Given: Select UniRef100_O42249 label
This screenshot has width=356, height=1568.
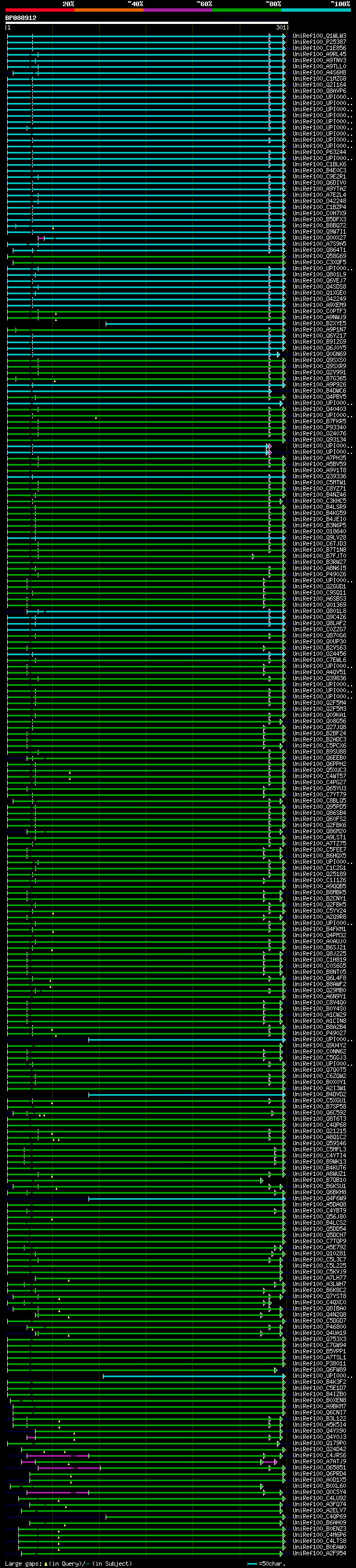Looking at the screenshot, I should coord(319,299).
